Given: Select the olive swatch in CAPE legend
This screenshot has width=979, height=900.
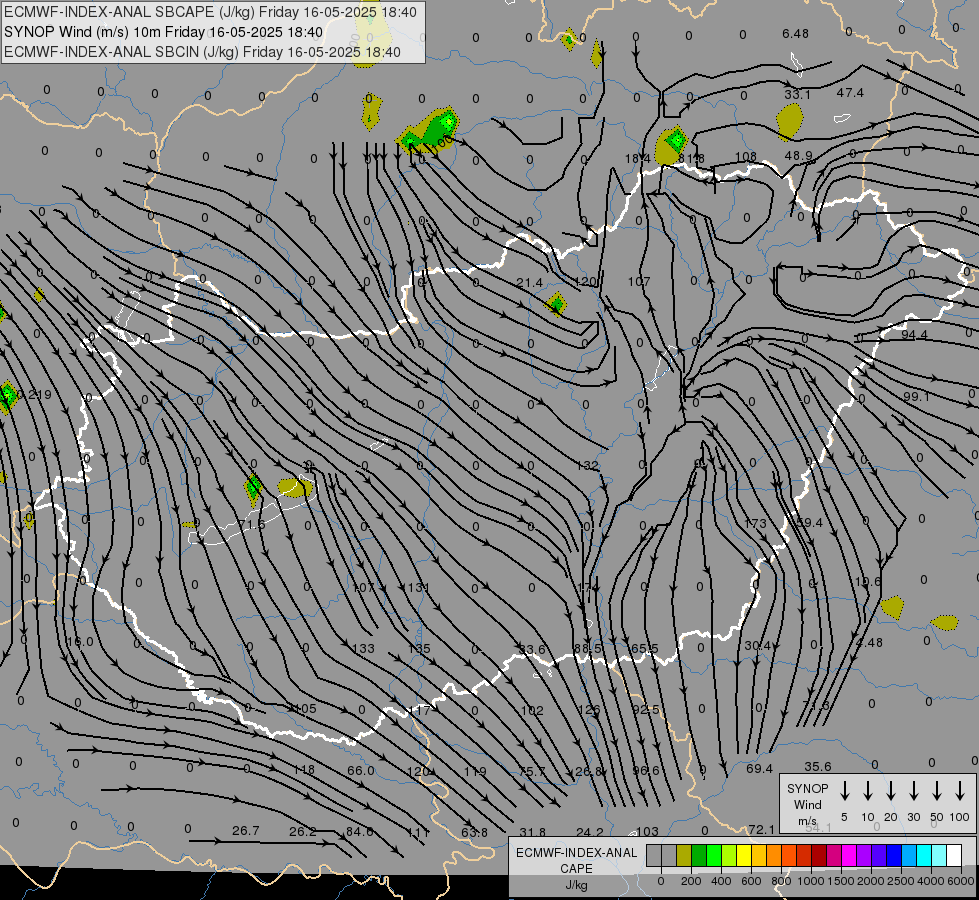Looking at the screenshot, I should click(x=684, y=856).
